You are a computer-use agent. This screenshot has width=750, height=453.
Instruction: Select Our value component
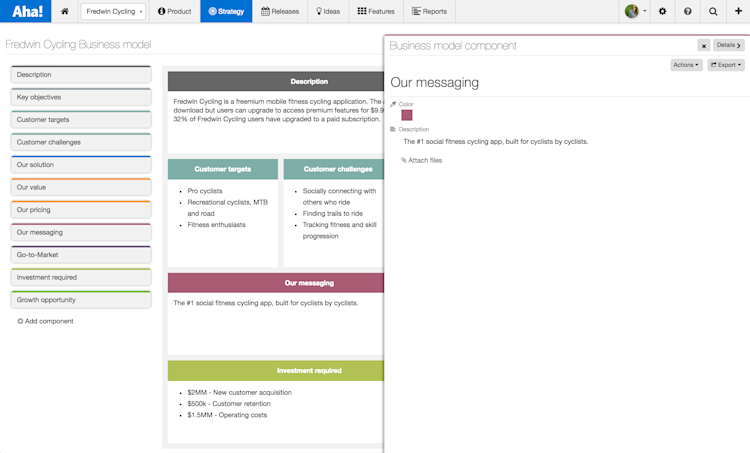click(81, 187)
